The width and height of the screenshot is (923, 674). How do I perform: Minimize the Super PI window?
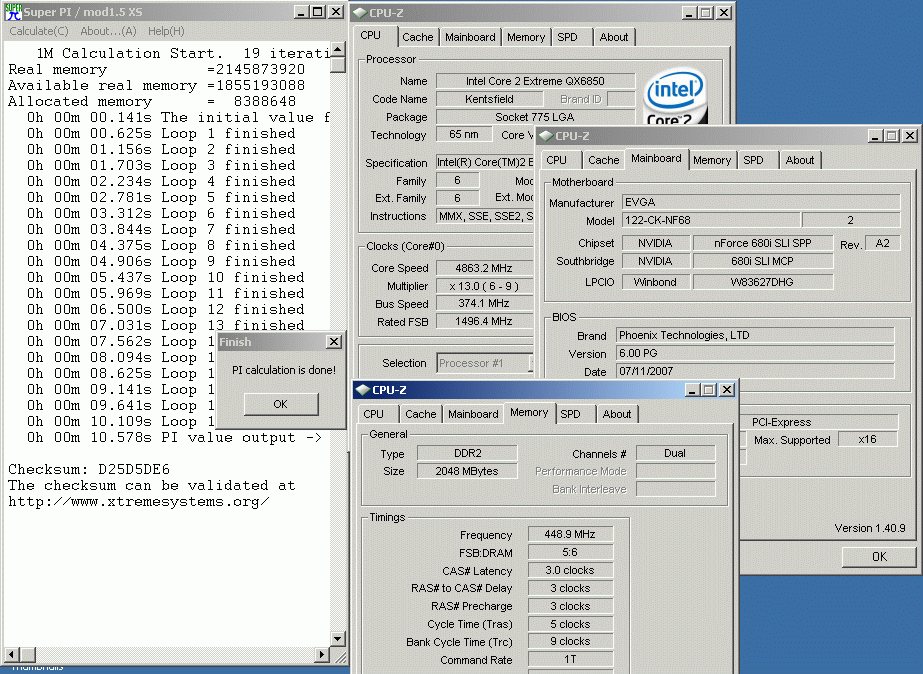pyautogui.click(x=301, y=12)
